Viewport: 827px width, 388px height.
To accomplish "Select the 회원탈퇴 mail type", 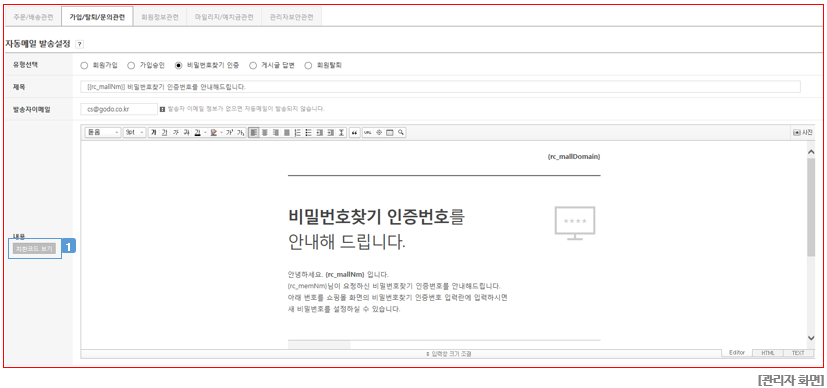I will [308, 66].
